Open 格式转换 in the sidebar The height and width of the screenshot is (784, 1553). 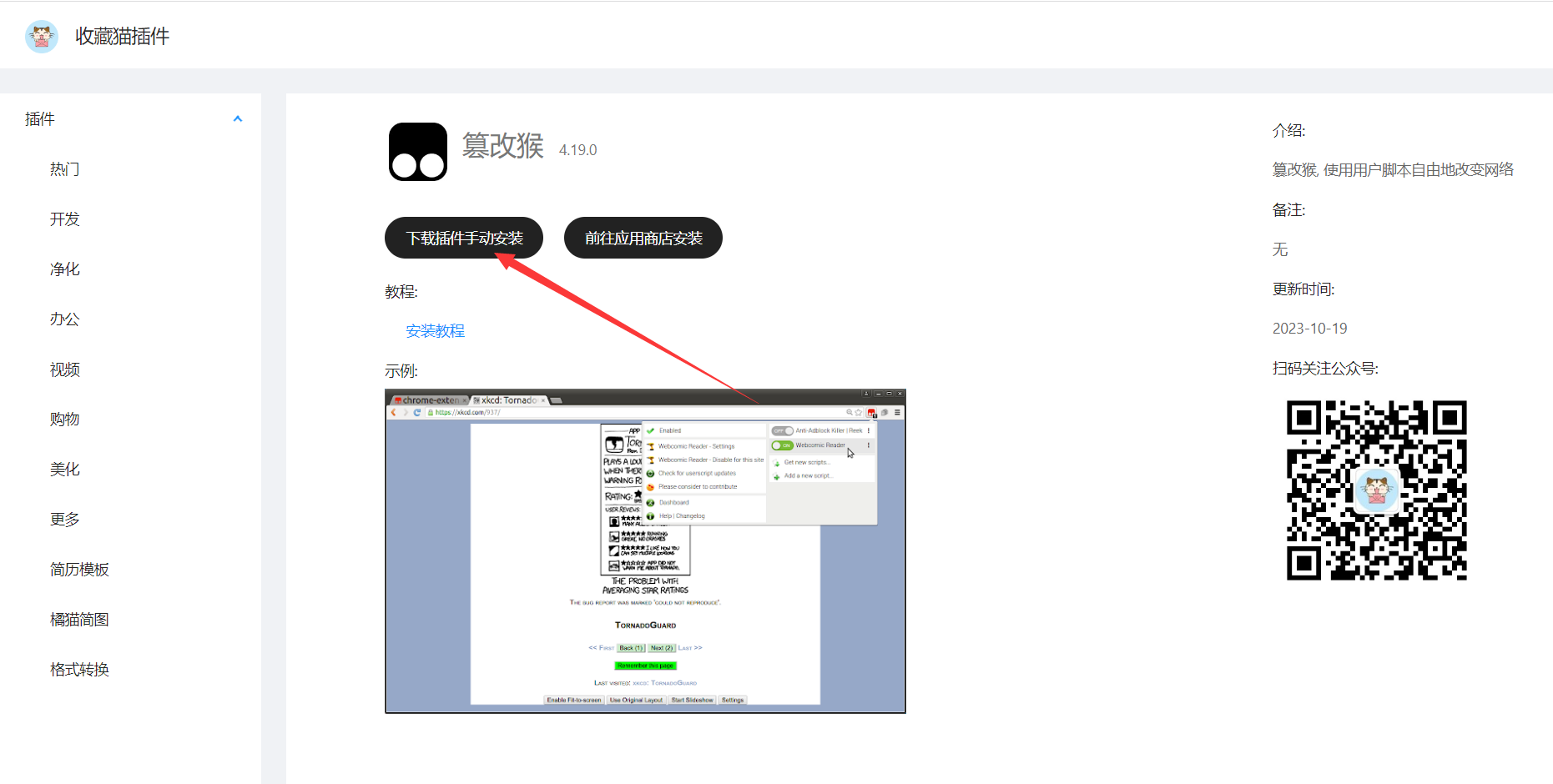pos(79,670)
